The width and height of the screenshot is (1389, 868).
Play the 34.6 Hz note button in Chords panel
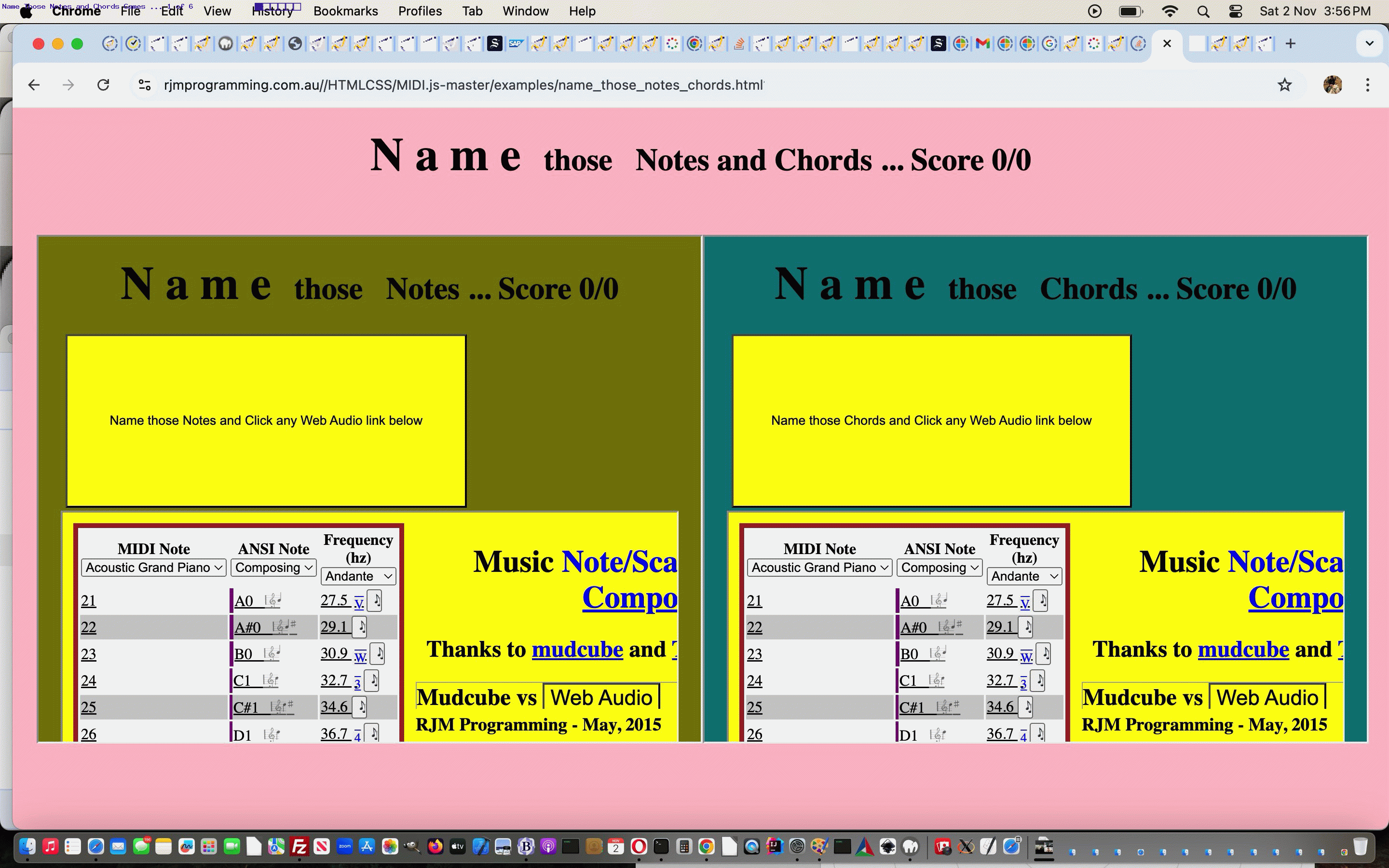[1026, 706]
